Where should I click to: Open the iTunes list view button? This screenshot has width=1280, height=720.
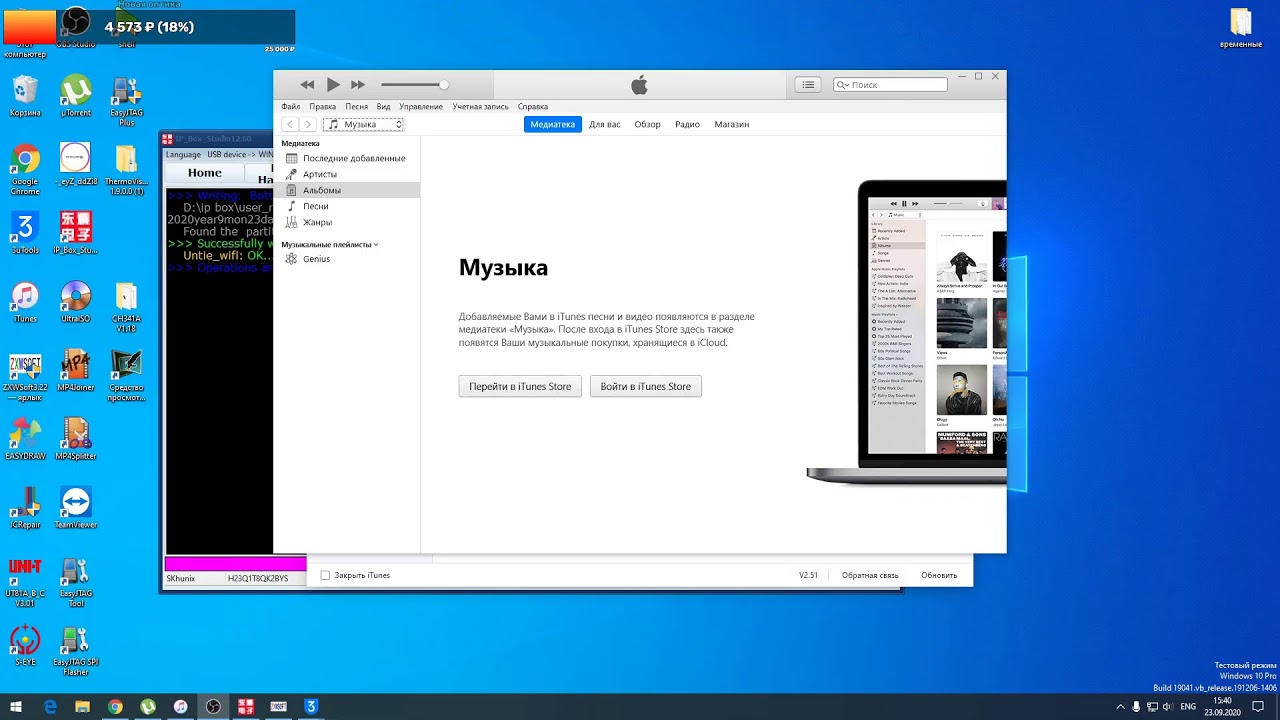coord(808,85)
